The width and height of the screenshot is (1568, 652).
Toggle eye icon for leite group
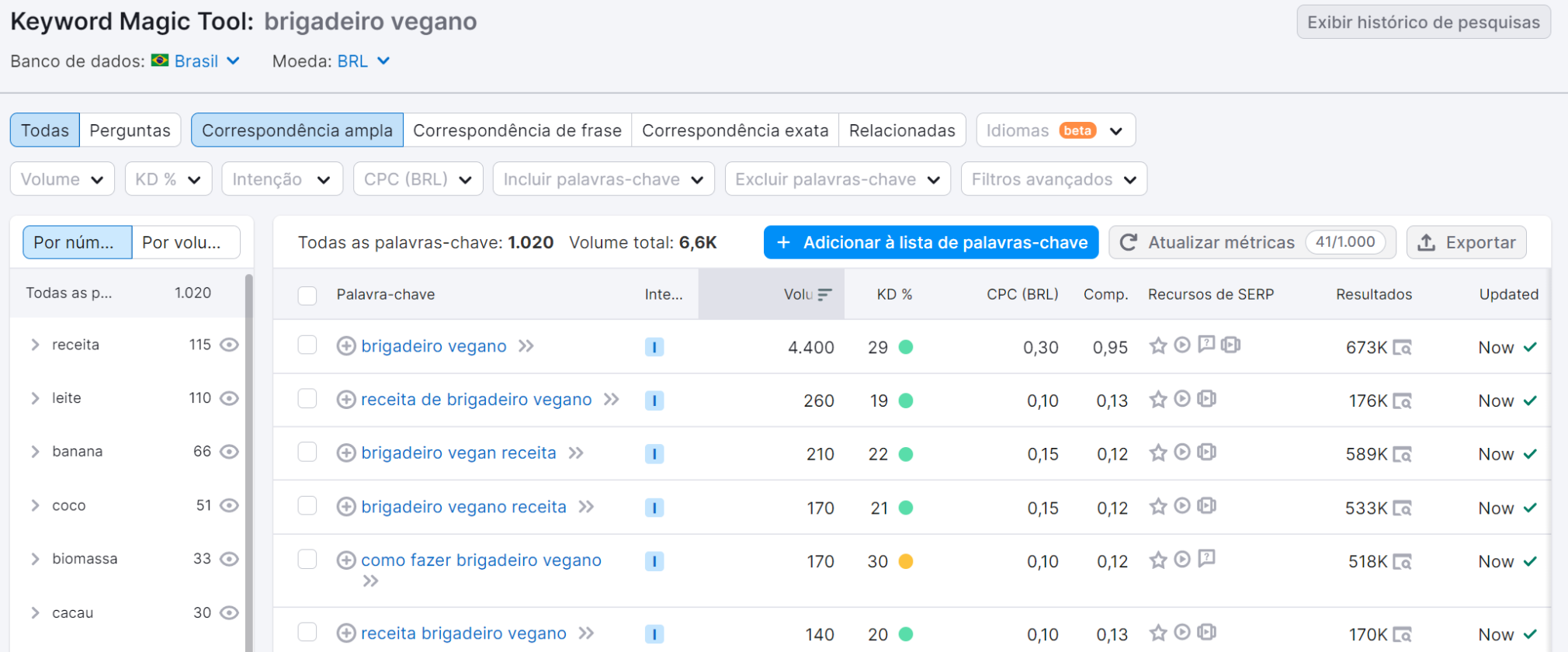tap(229, 398)
